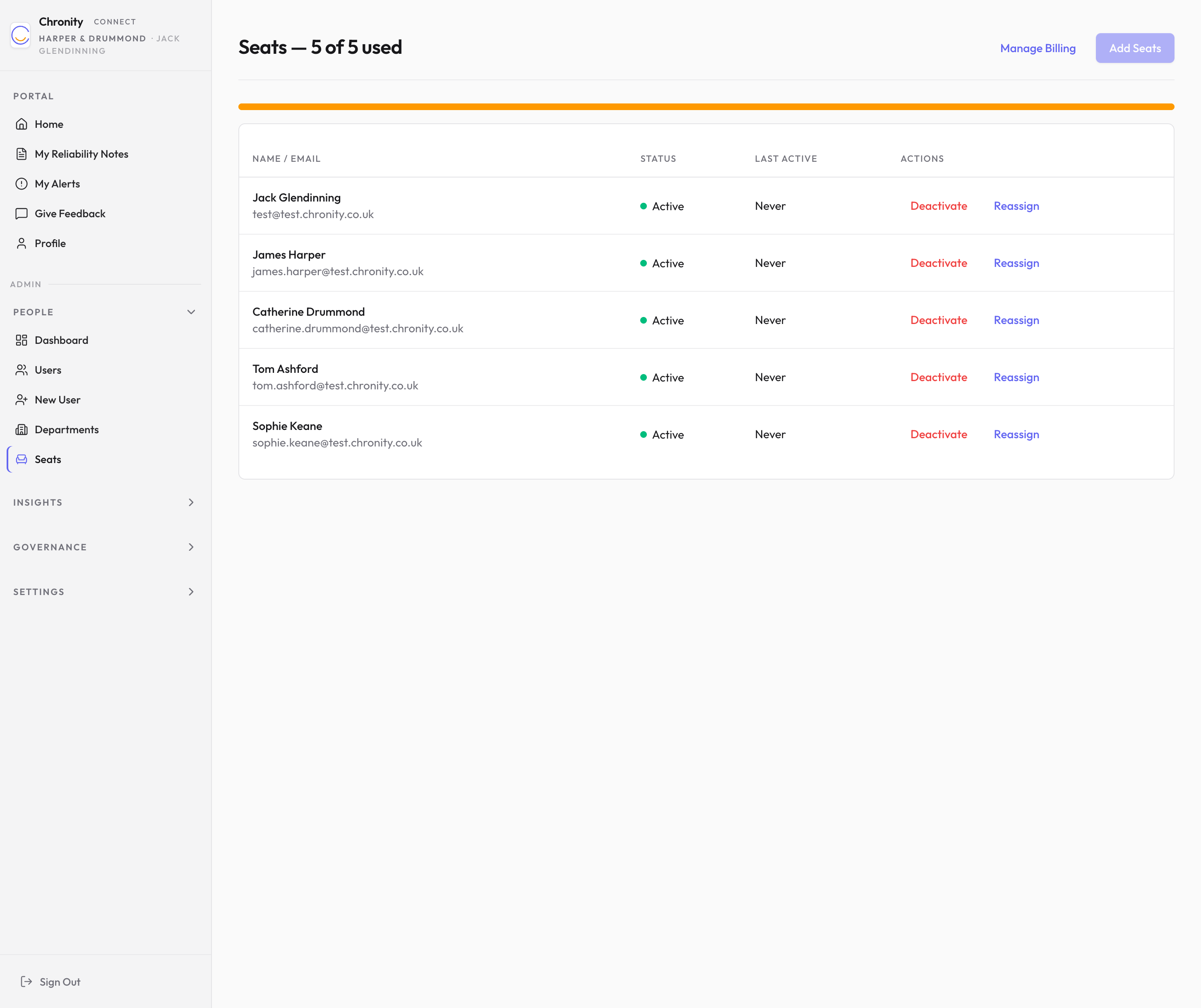The height and width of the screenshot is (1008, 1201).
Task: Click the orange seat usage progress bar
Action: [706, 107]
